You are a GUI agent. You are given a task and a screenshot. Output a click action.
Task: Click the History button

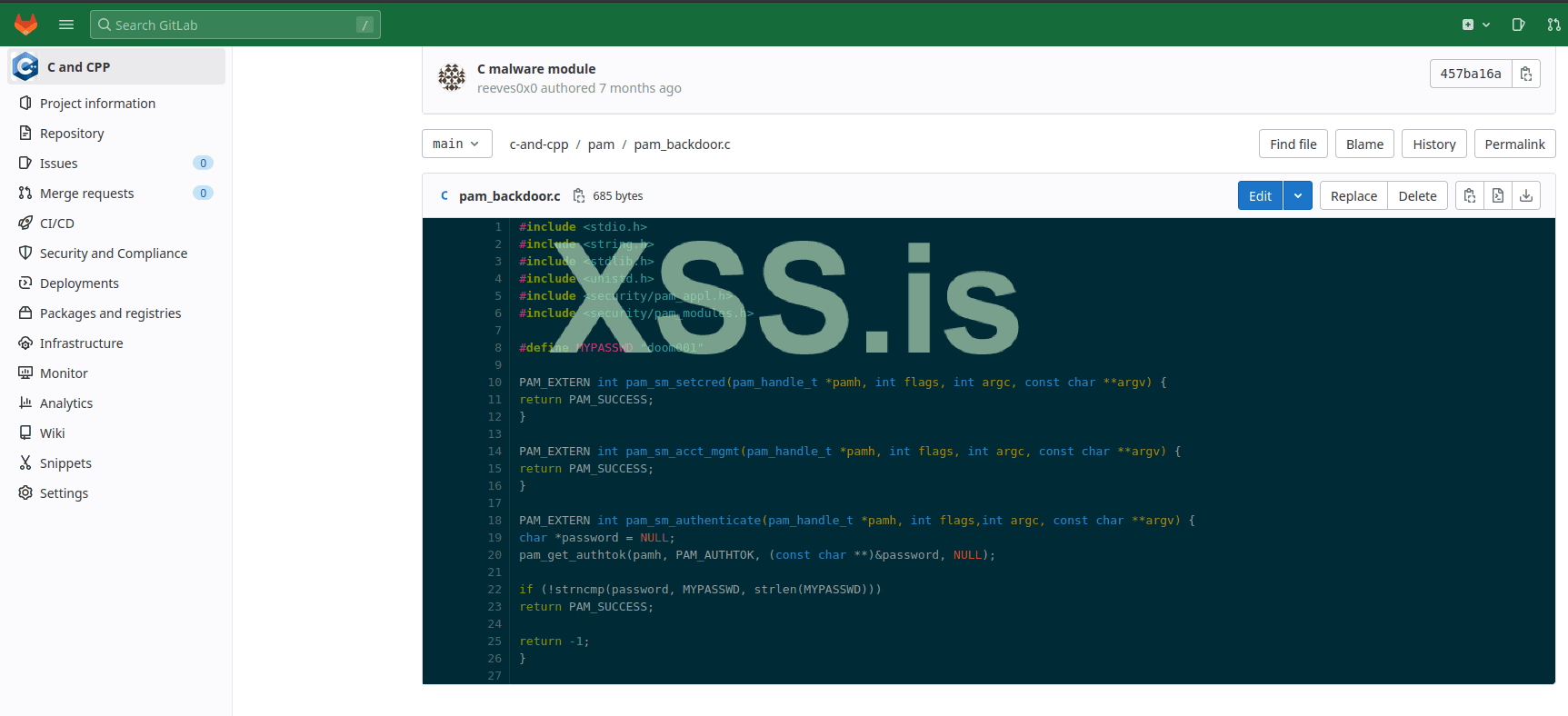[x=1434, y=144]
